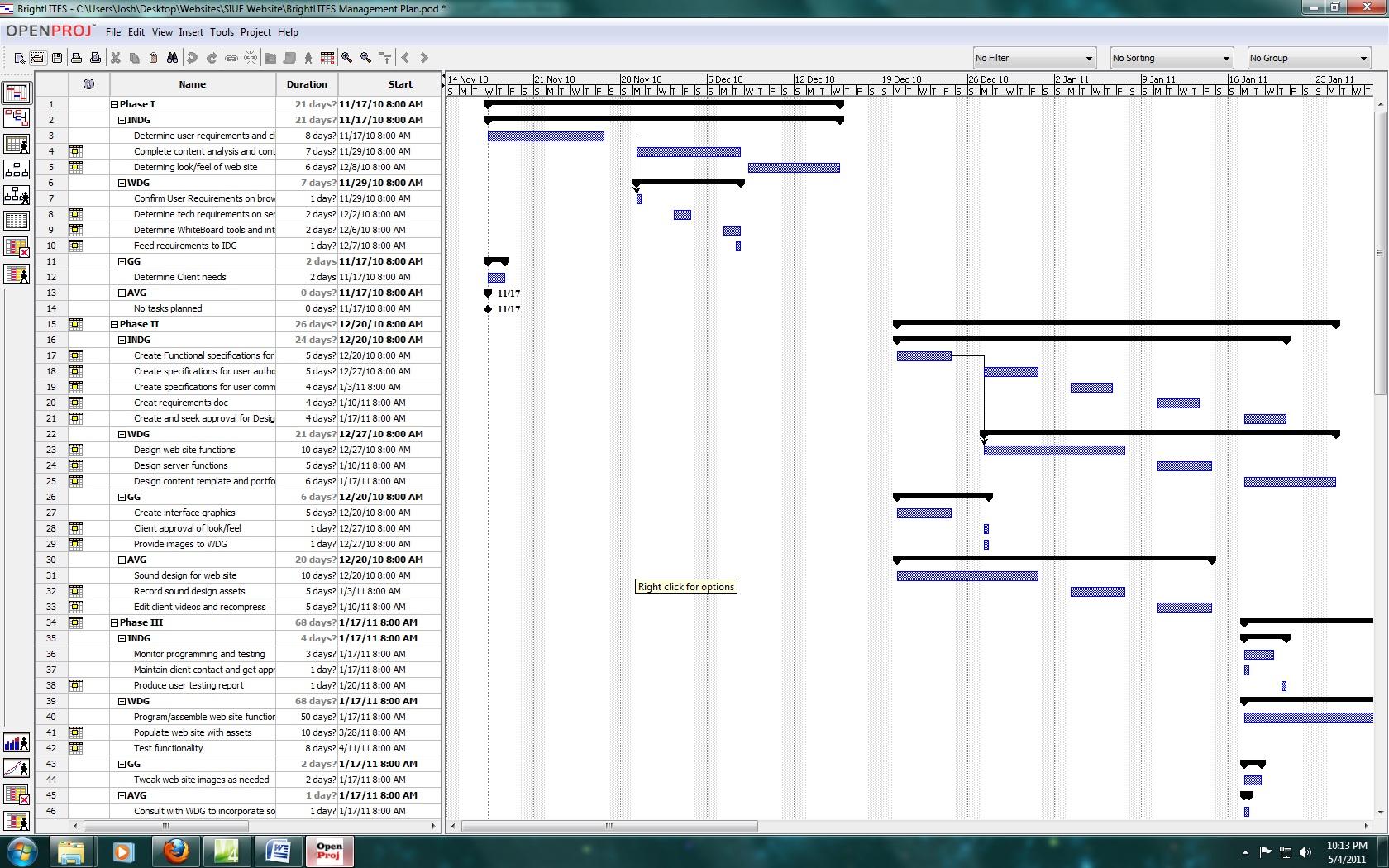The width and height of the screenshot is (1389, 868).
Task: Collapse the Phase III summary task
Action: pos(115,623)
